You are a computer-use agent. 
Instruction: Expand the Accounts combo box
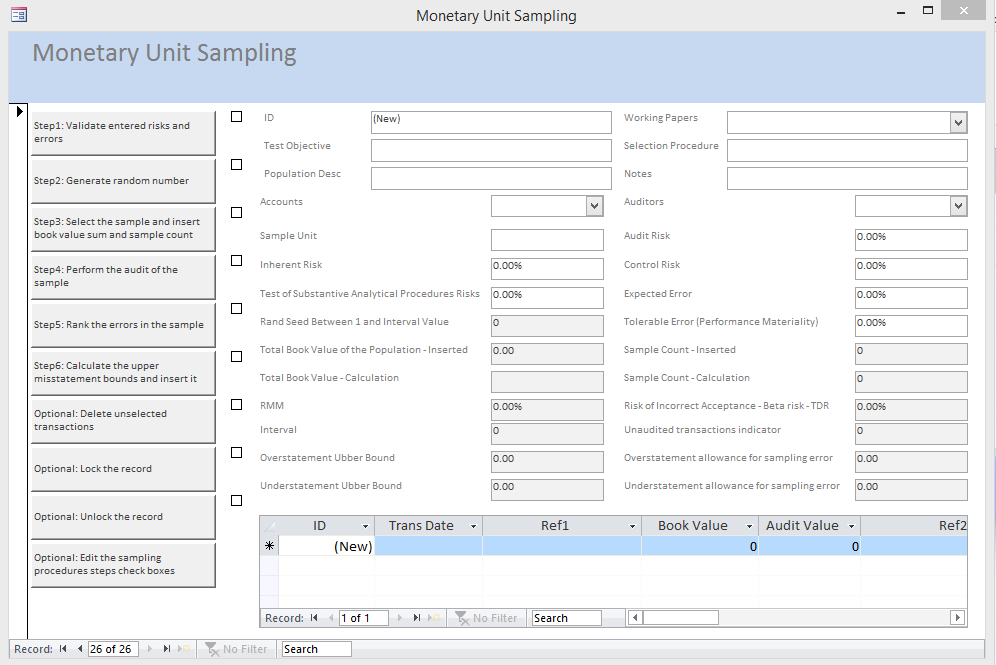[x=594, y=206]
